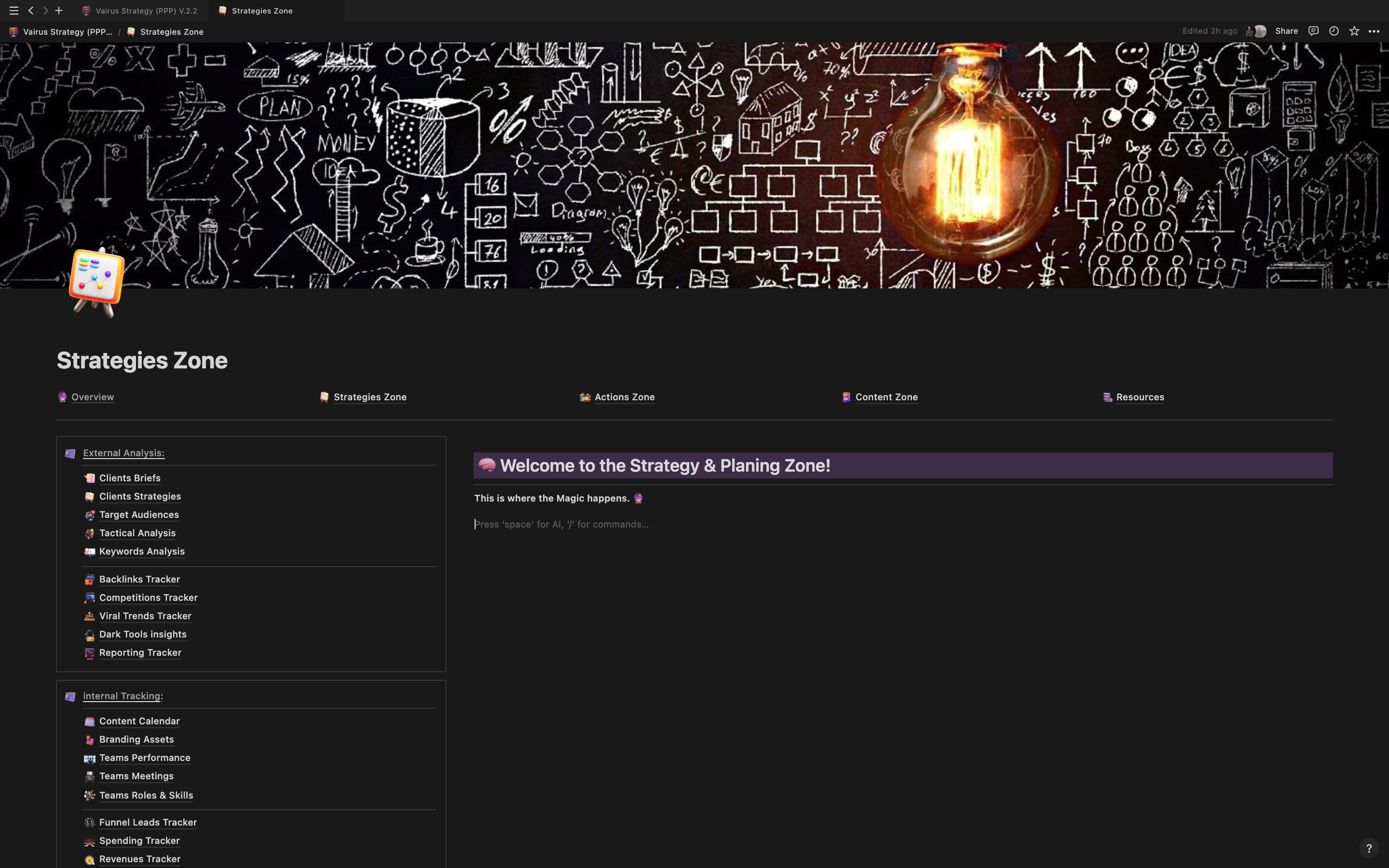Open the Clients Briefs page
This screenshot has width=1389, height=868.
(x=130, y=477)
